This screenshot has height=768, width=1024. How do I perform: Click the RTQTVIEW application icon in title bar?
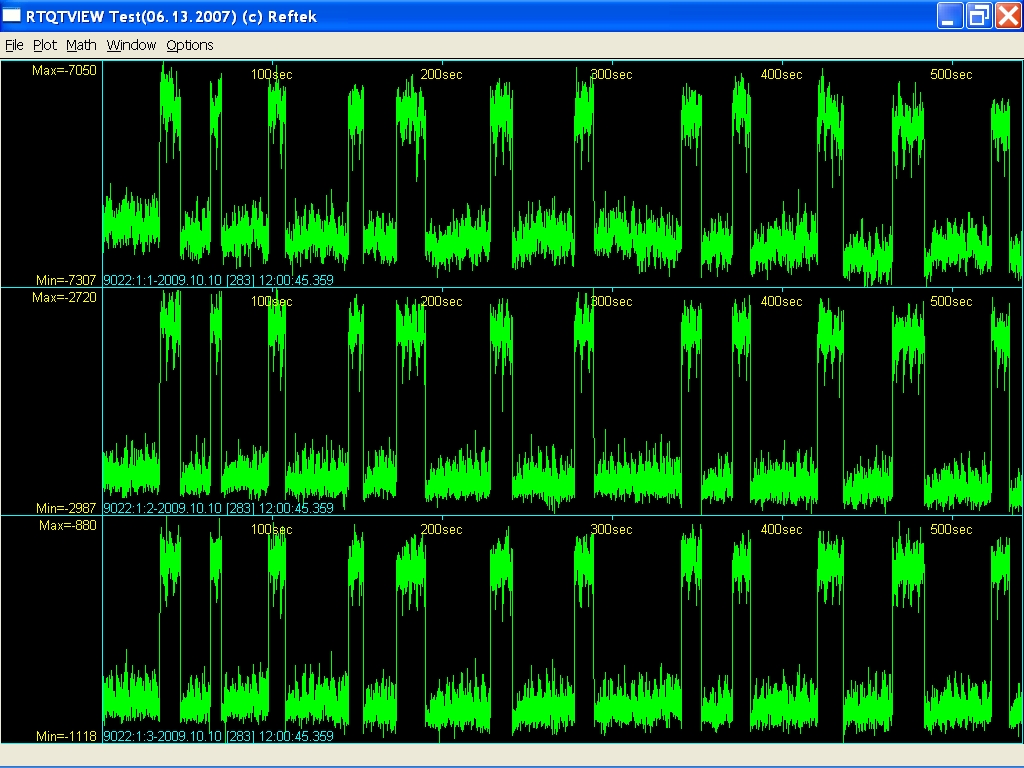point(12,16)
